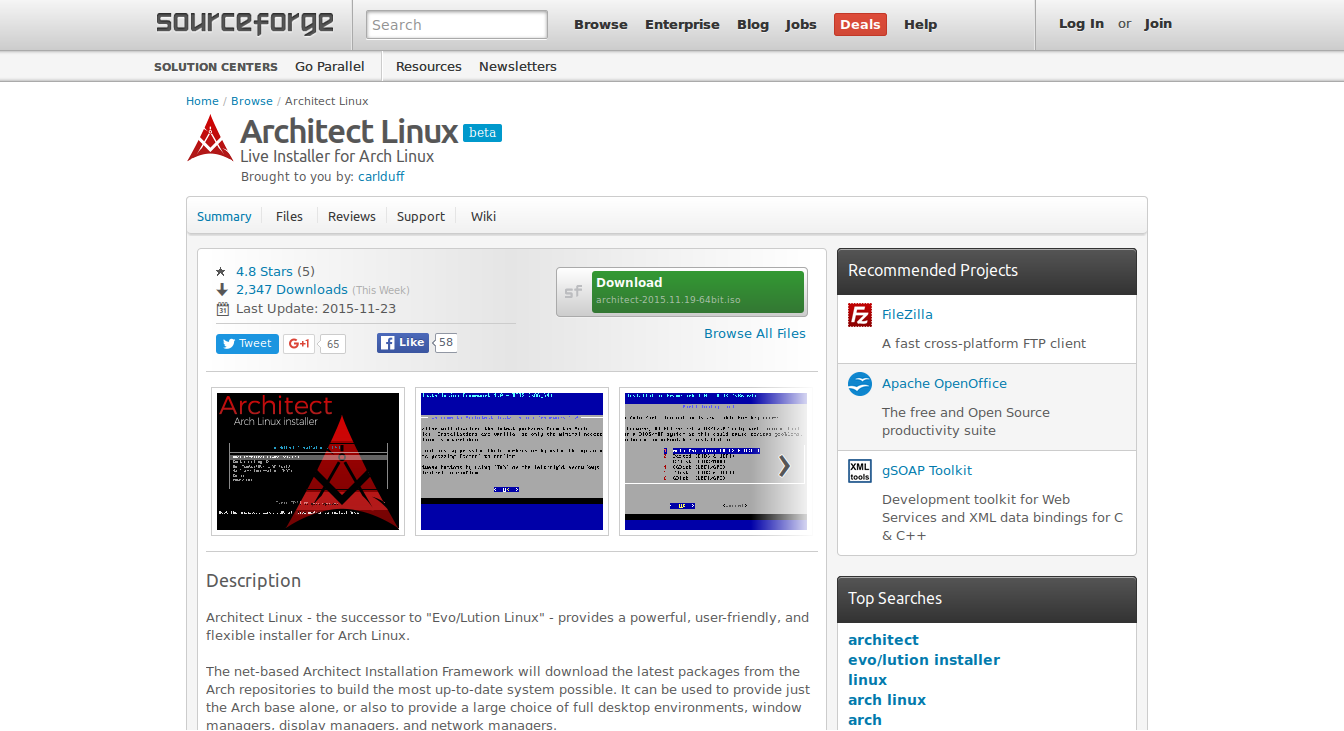Go to Browse in the breadcrumb
Image resolution: width=1344 pixels, height=731 pixels.
click(252, 101)
